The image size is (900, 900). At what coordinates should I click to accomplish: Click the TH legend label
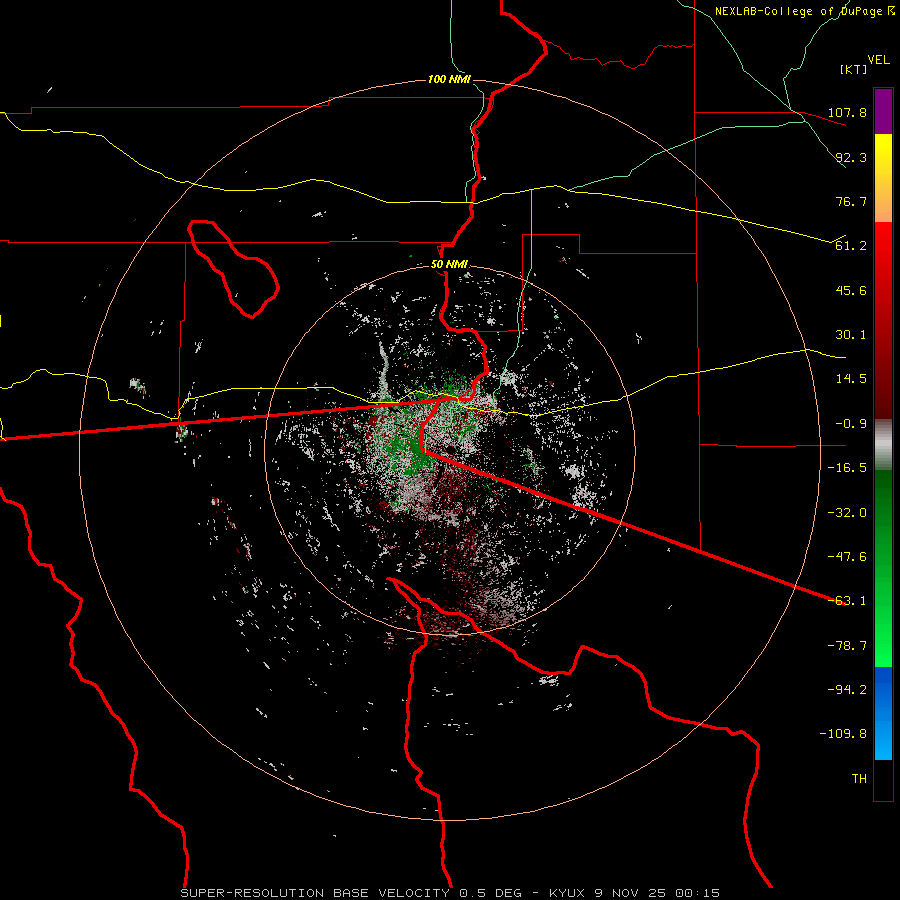point(859,779)
